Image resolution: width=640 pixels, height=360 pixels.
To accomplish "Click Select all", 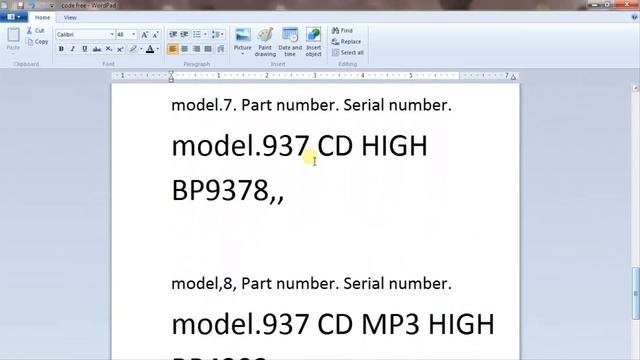I will click(347, 53).
